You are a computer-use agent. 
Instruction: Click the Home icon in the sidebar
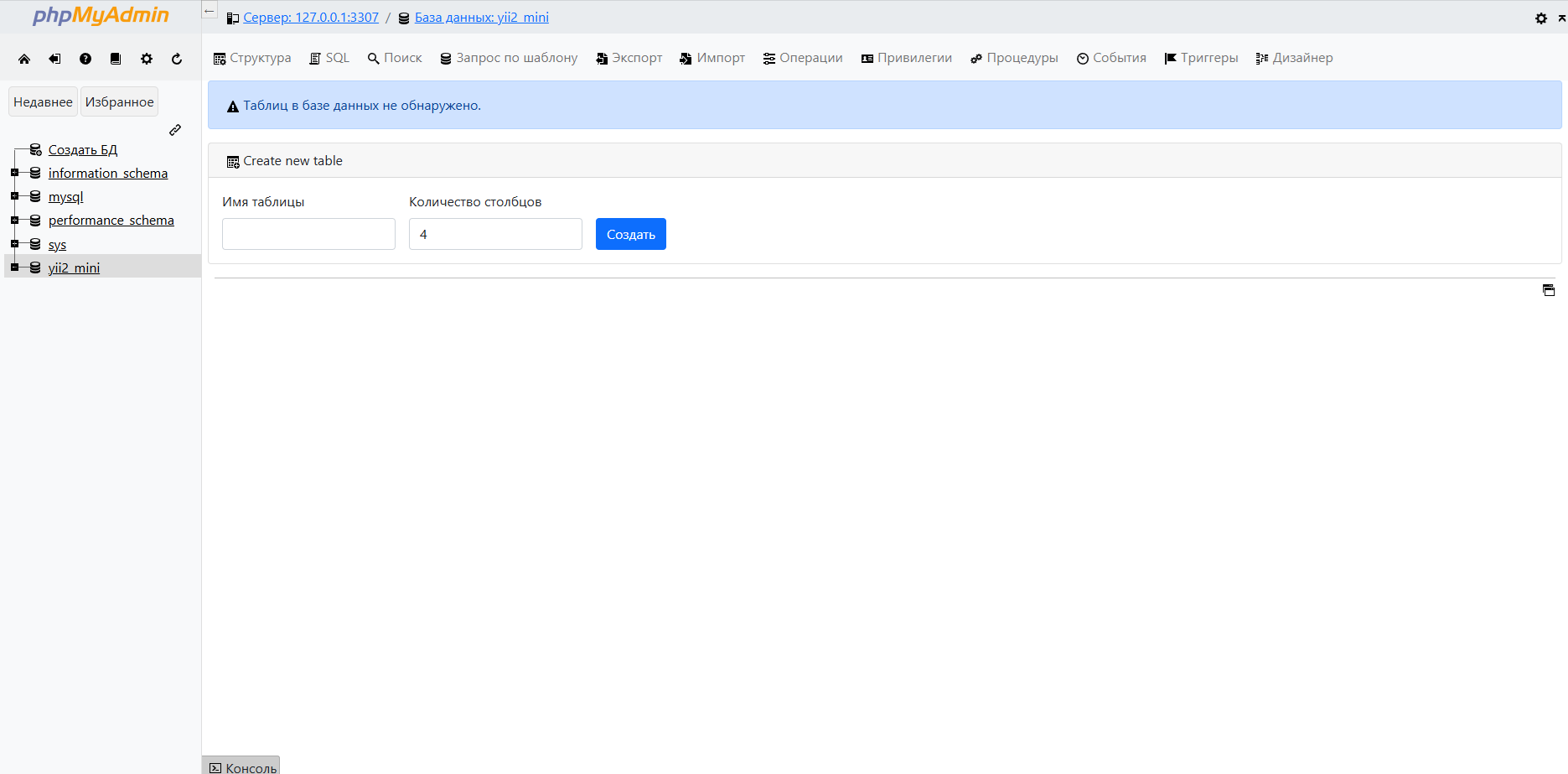pos(24,59)
